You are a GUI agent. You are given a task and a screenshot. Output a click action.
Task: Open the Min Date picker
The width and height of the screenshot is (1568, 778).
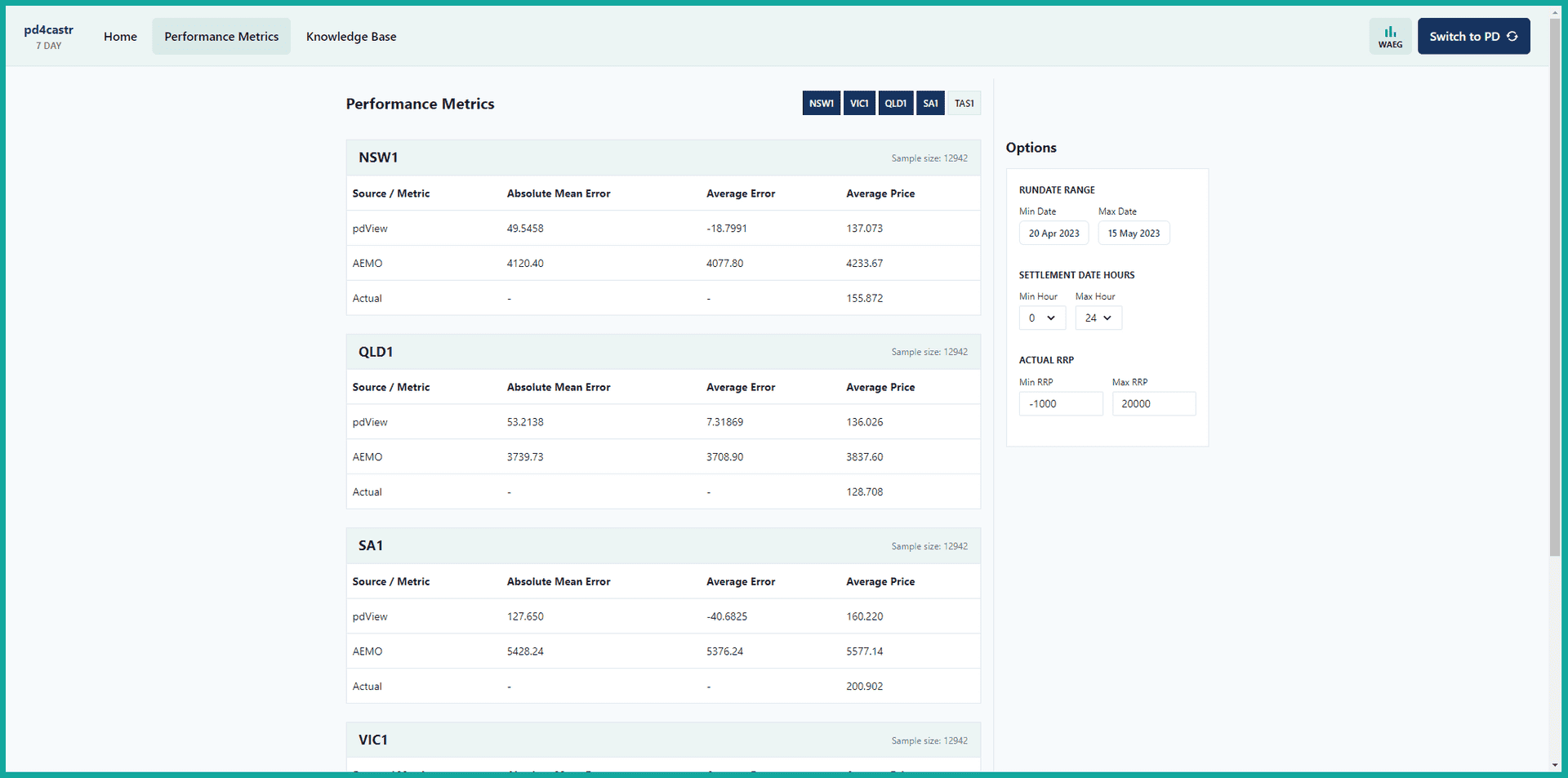coord(1053,233)
